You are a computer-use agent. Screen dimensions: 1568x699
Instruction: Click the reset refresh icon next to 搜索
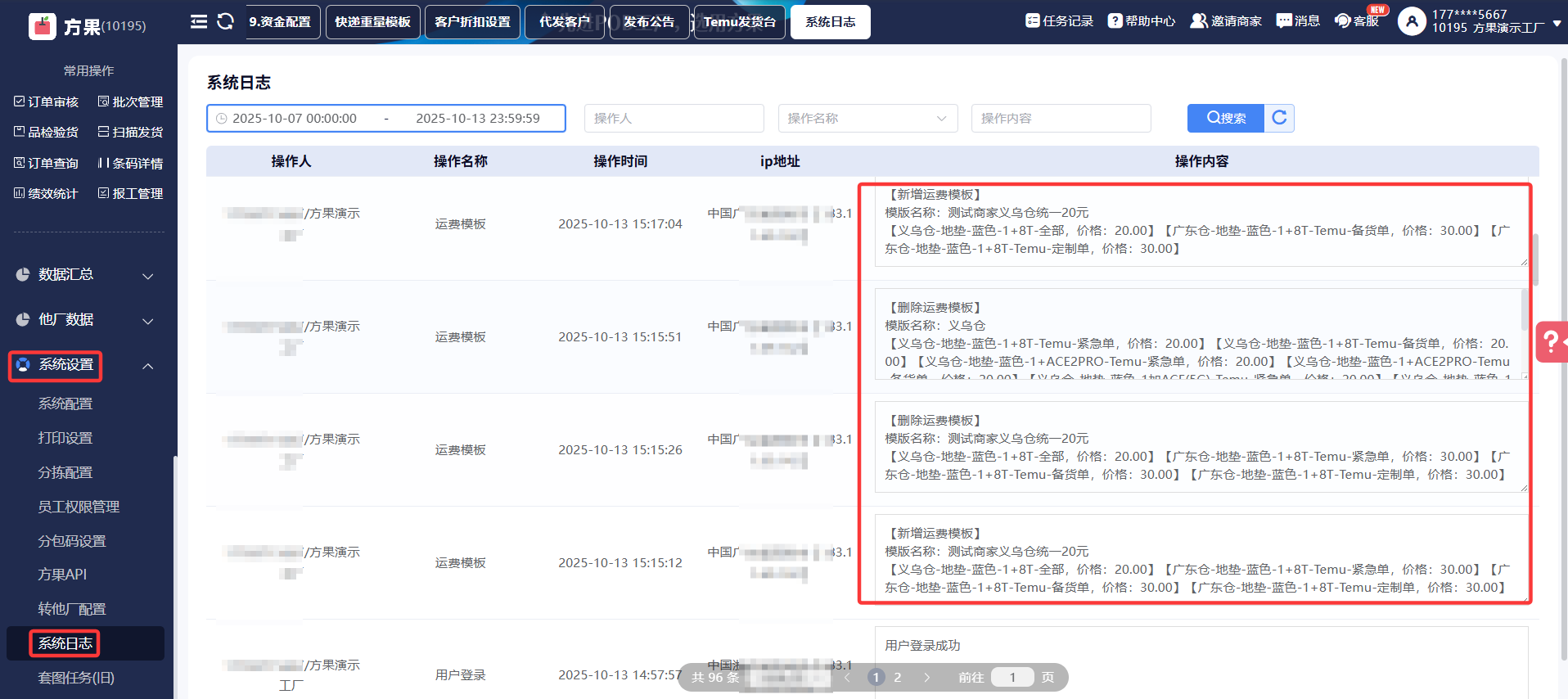pyautogui.click(x=1279, y=118)
